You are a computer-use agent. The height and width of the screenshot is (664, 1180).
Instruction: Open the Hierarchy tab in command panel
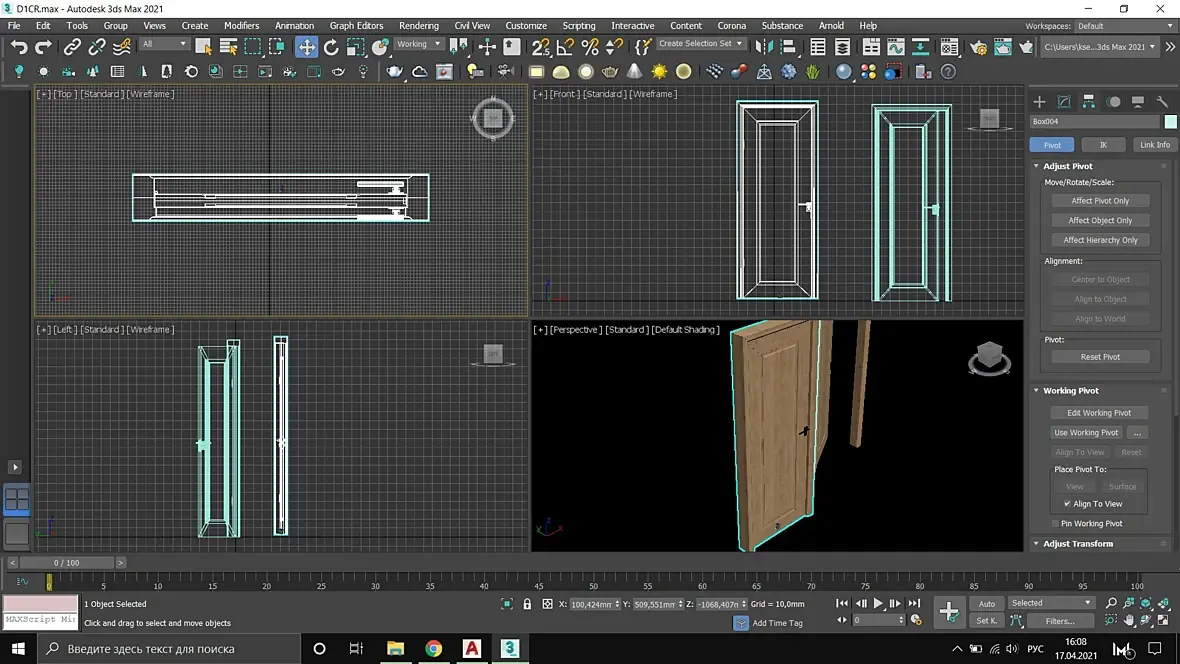pyautogui.click(x=1088, y=102)
